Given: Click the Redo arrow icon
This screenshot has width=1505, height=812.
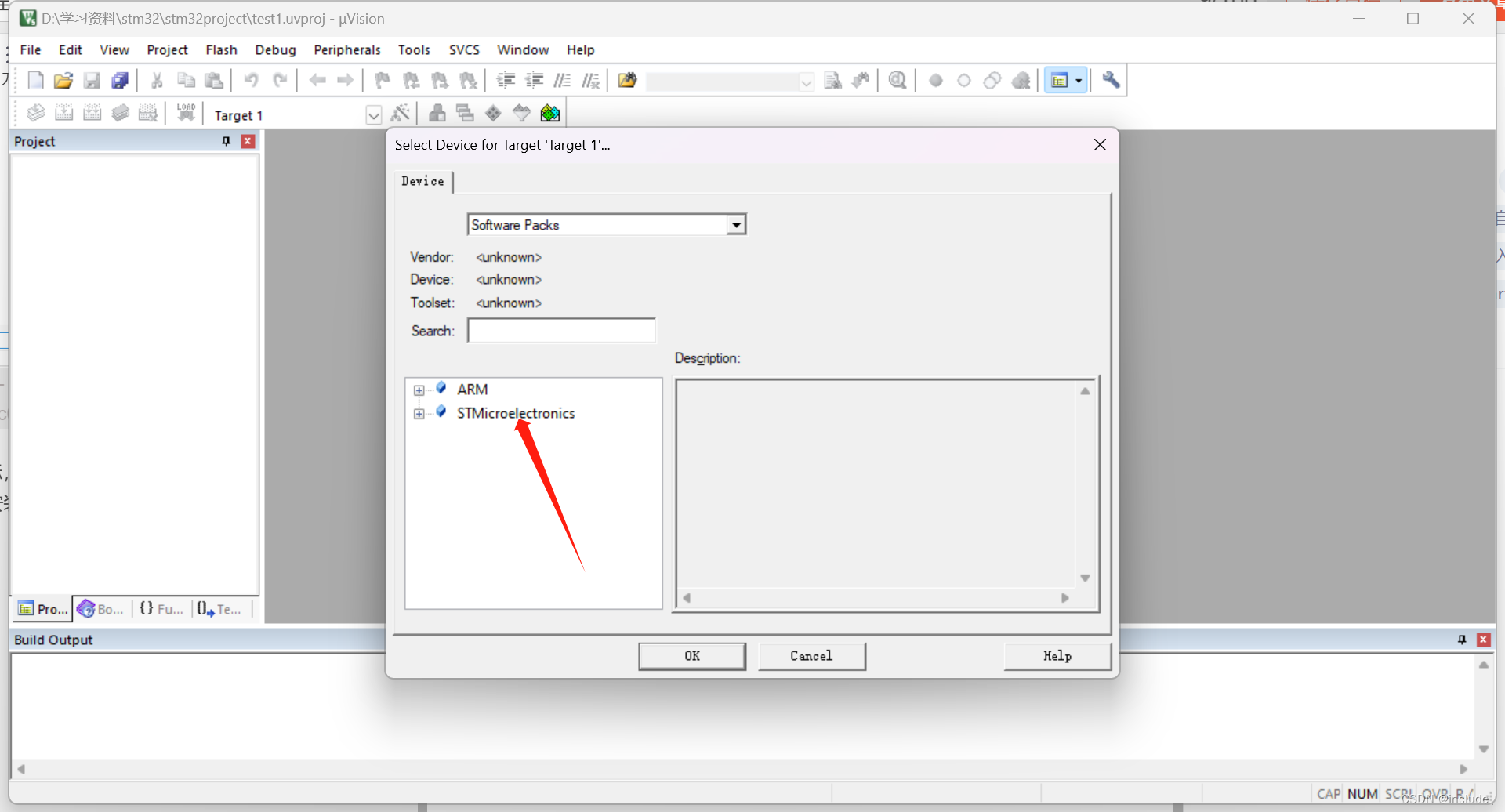Looking at the screenshot, I should (280, 80).
